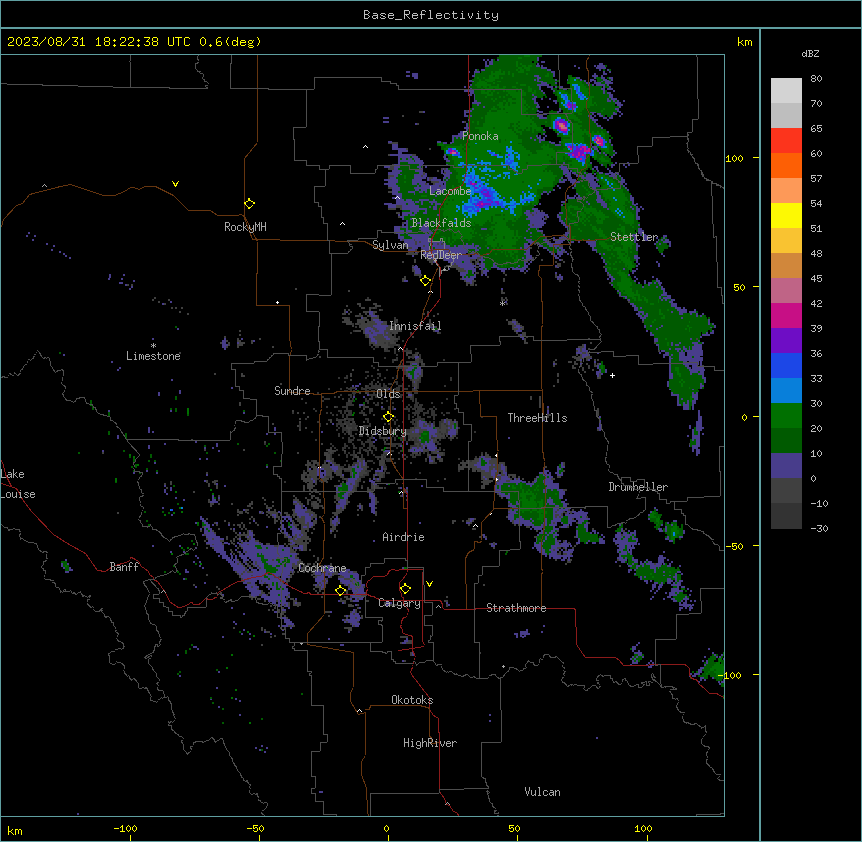862x842 pixels.
Task: Select the yellow diamond marker between Olds and Didsbury
Action: coord(388,416)
